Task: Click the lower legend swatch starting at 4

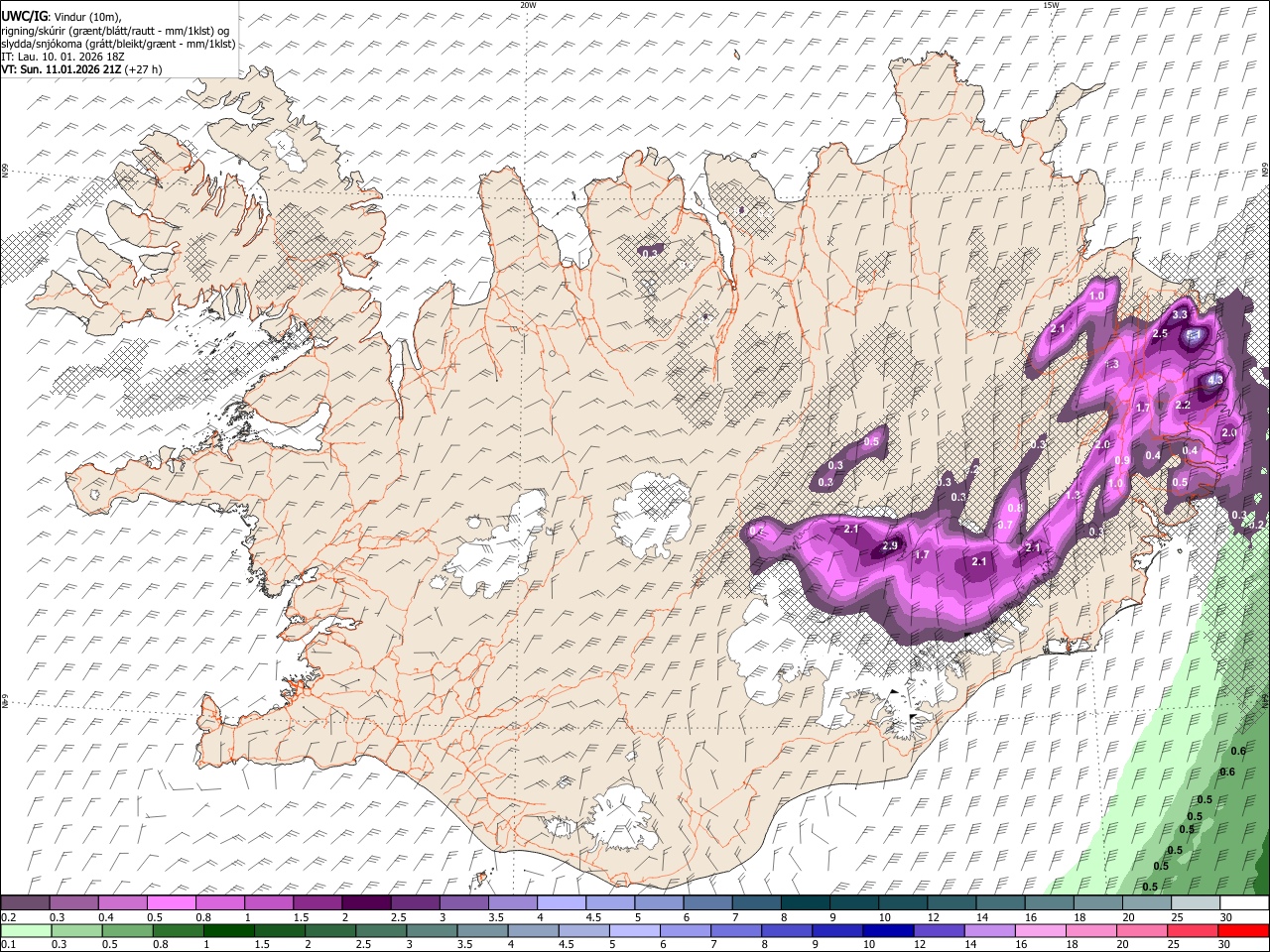Action: [x=532, y=931]
